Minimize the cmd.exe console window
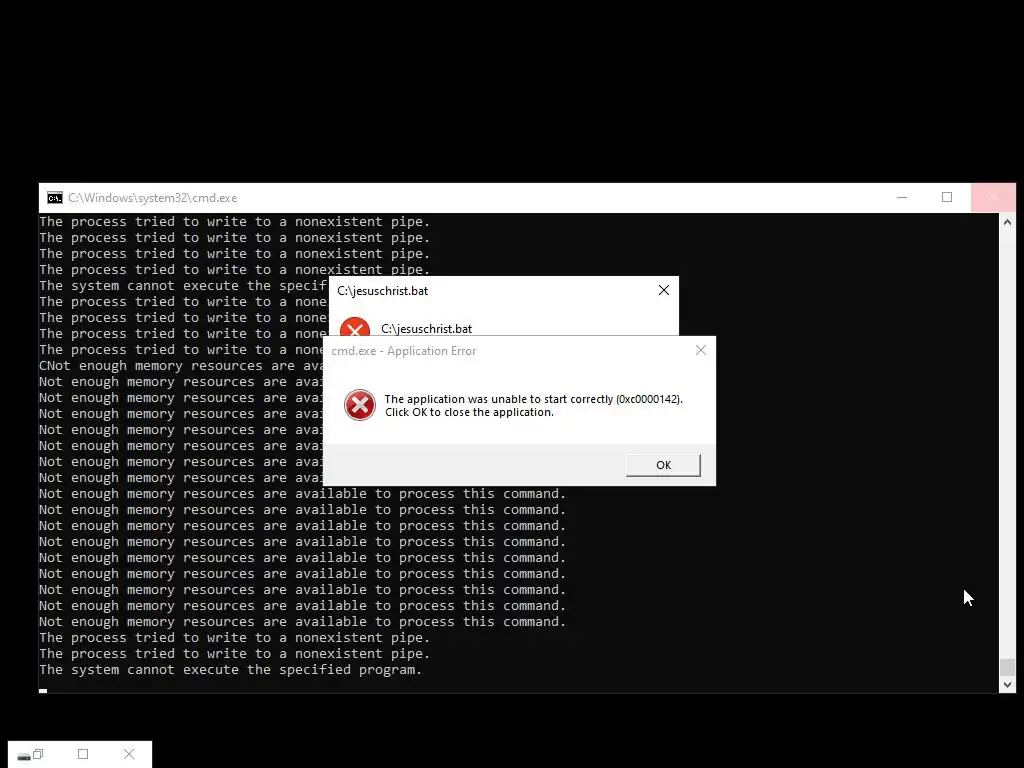1024x768 pixels. (902, 197)
